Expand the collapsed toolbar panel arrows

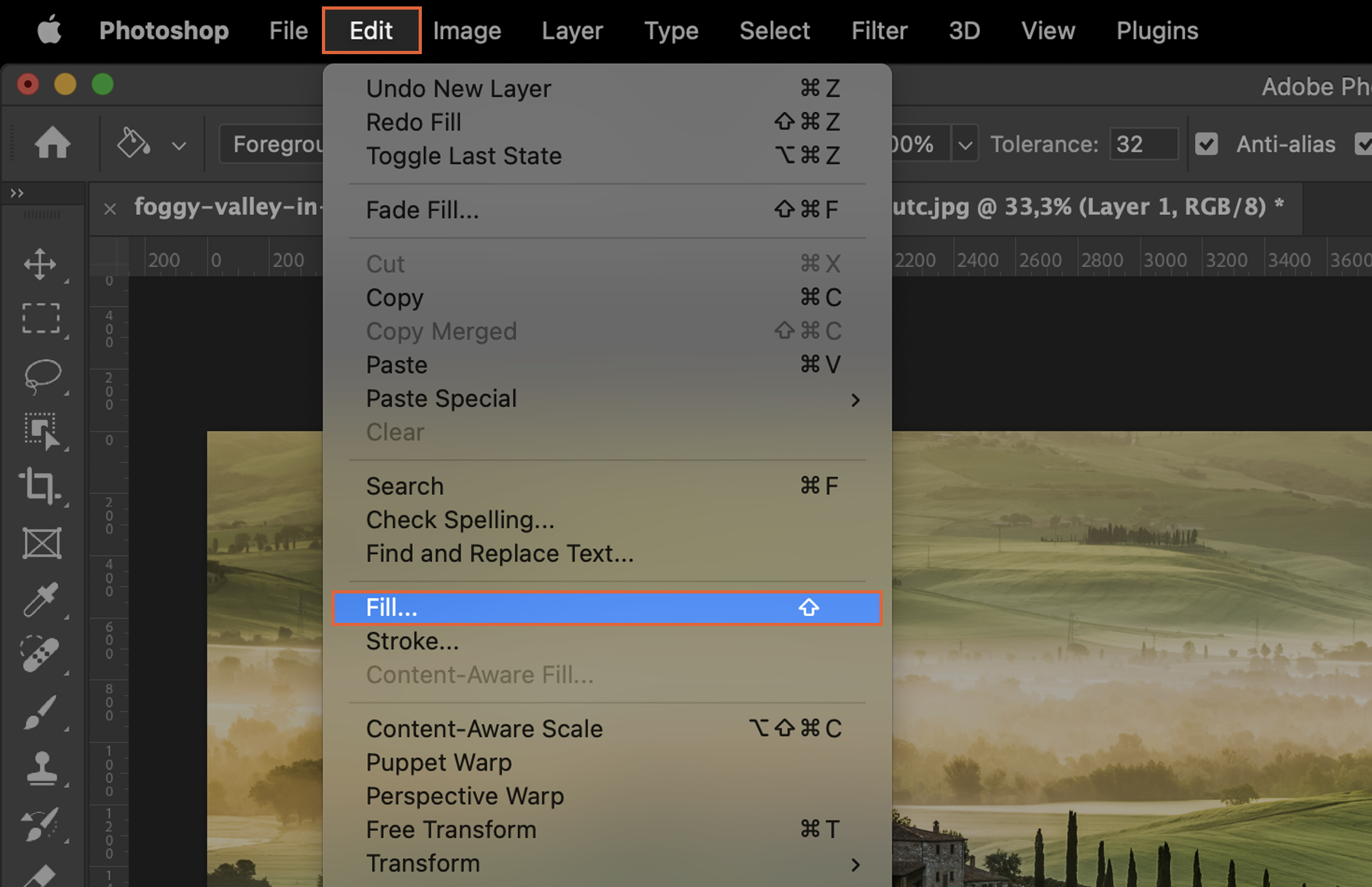pyautogui.click(x=17, y=193)
